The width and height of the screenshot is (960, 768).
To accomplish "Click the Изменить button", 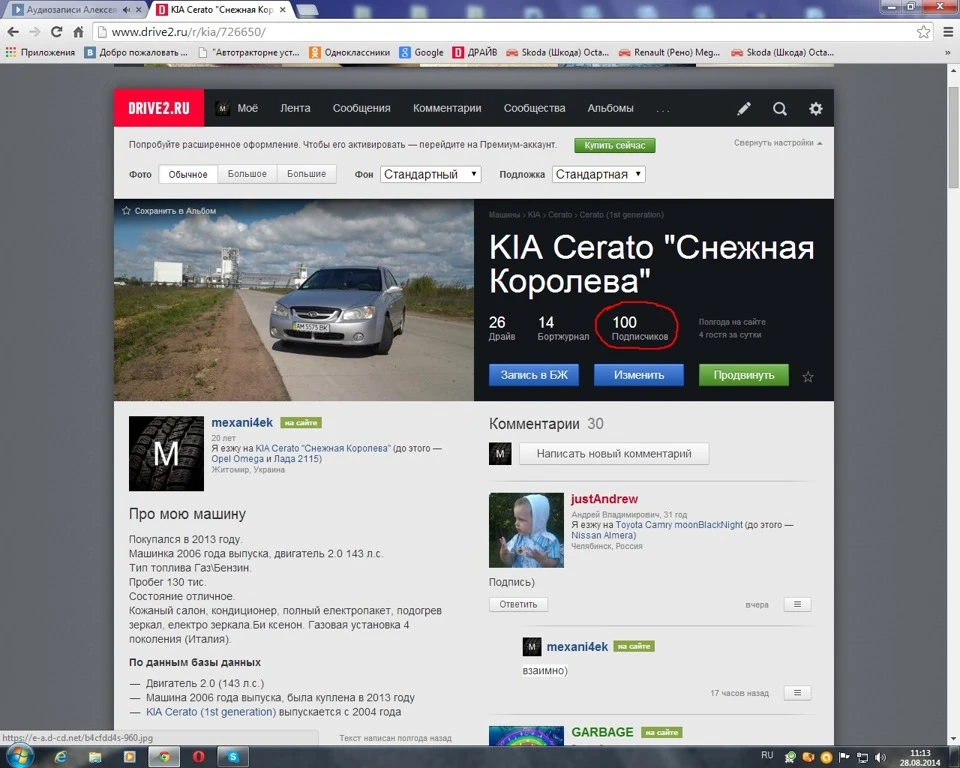I will tap(639, 375).
